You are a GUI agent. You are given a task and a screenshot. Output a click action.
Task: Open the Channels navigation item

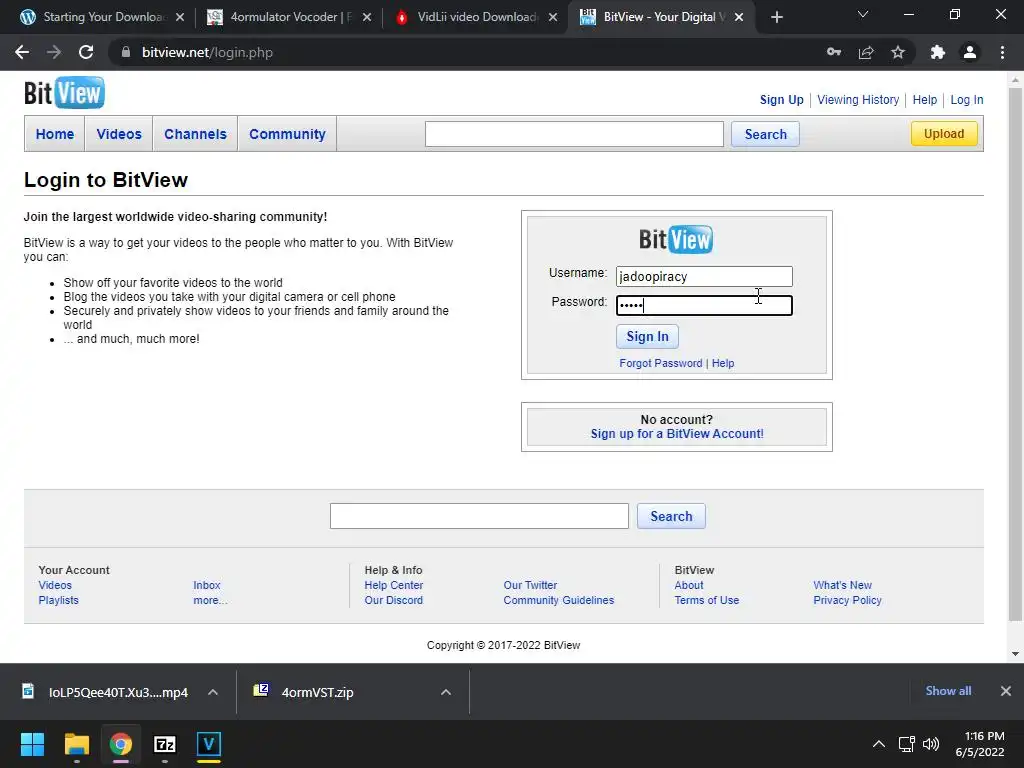click(x=195, y=134)
